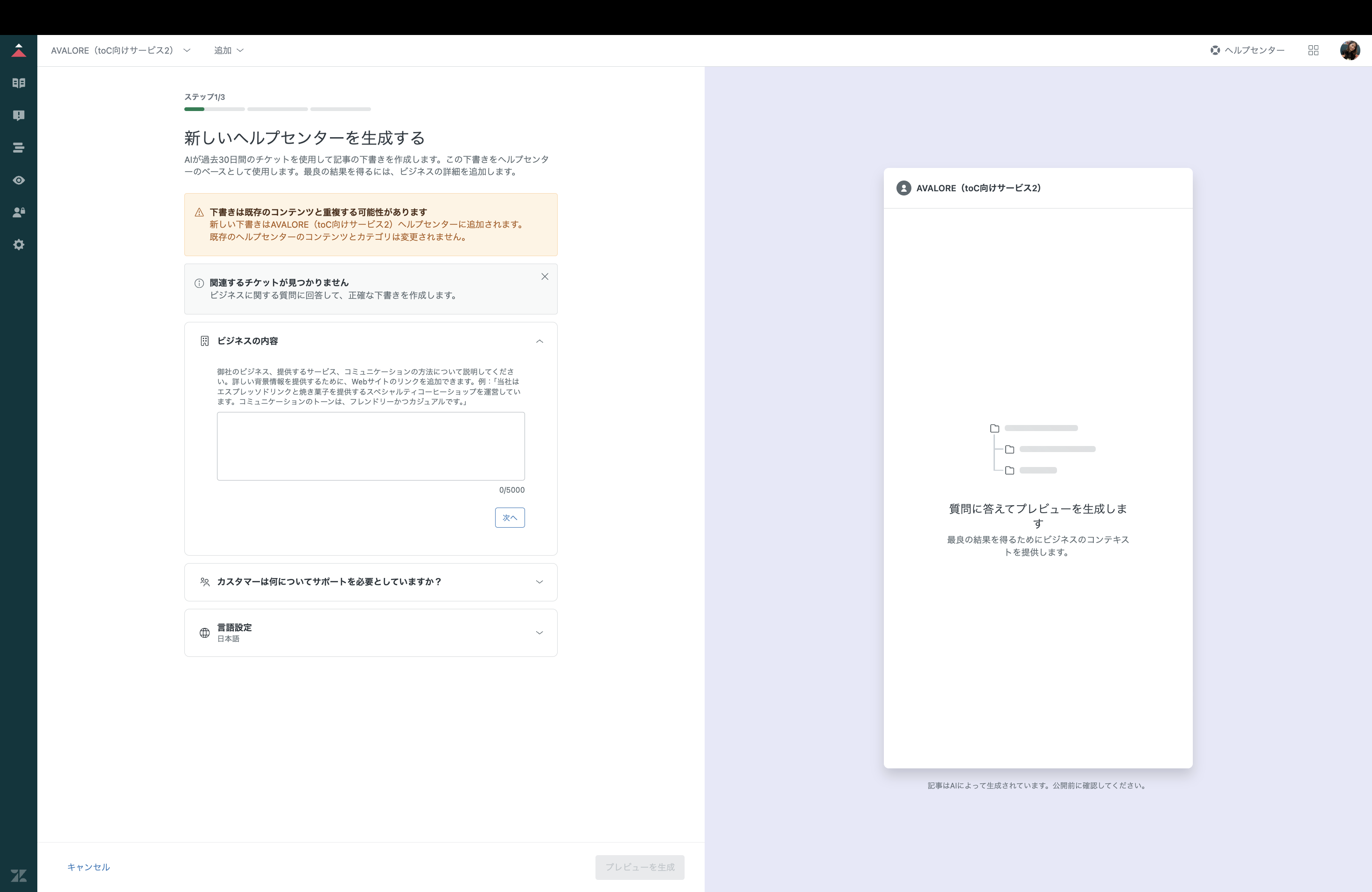This screenshot has height=892, width=1372.
Task: Open the user permissions sidebar icon
Action: point(19,213)
